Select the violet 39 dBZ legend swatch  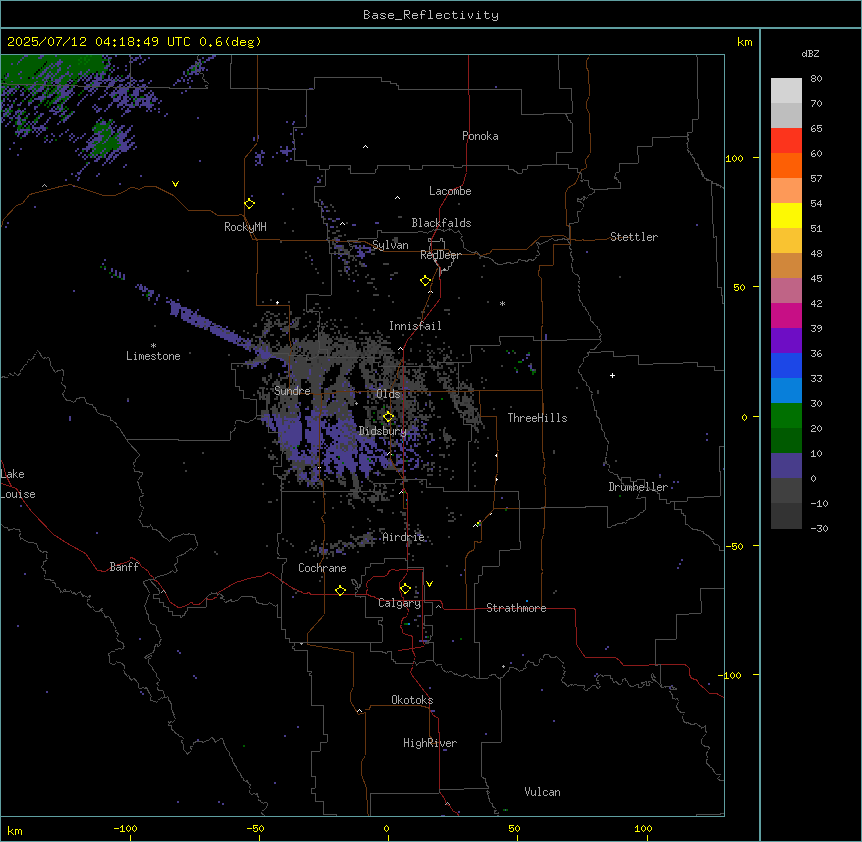(786, 341)
